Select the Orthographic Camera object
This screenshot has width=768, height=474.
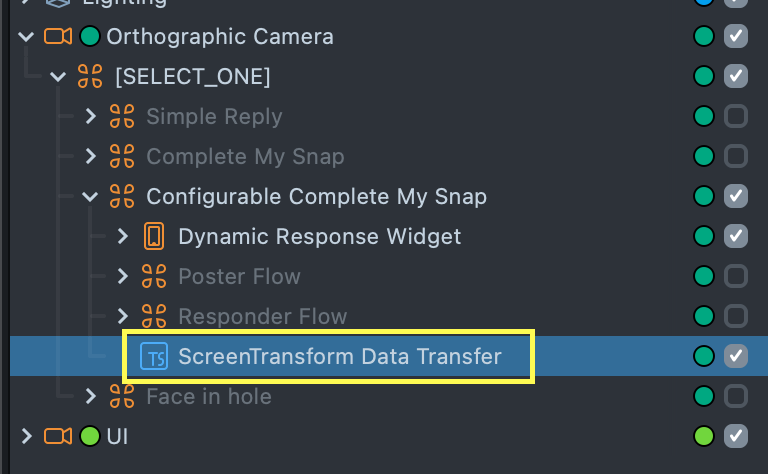[x=220, y=37]
